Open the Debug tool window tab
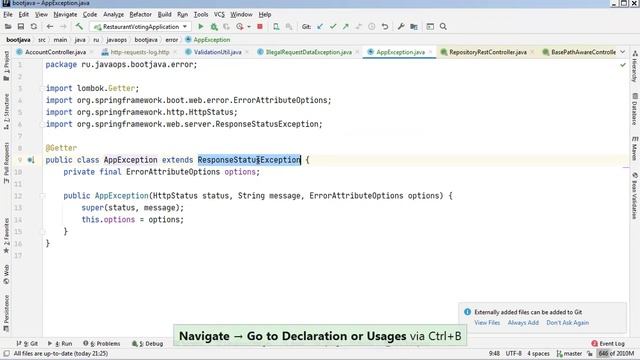640x360 pixels. click(147, 344)
